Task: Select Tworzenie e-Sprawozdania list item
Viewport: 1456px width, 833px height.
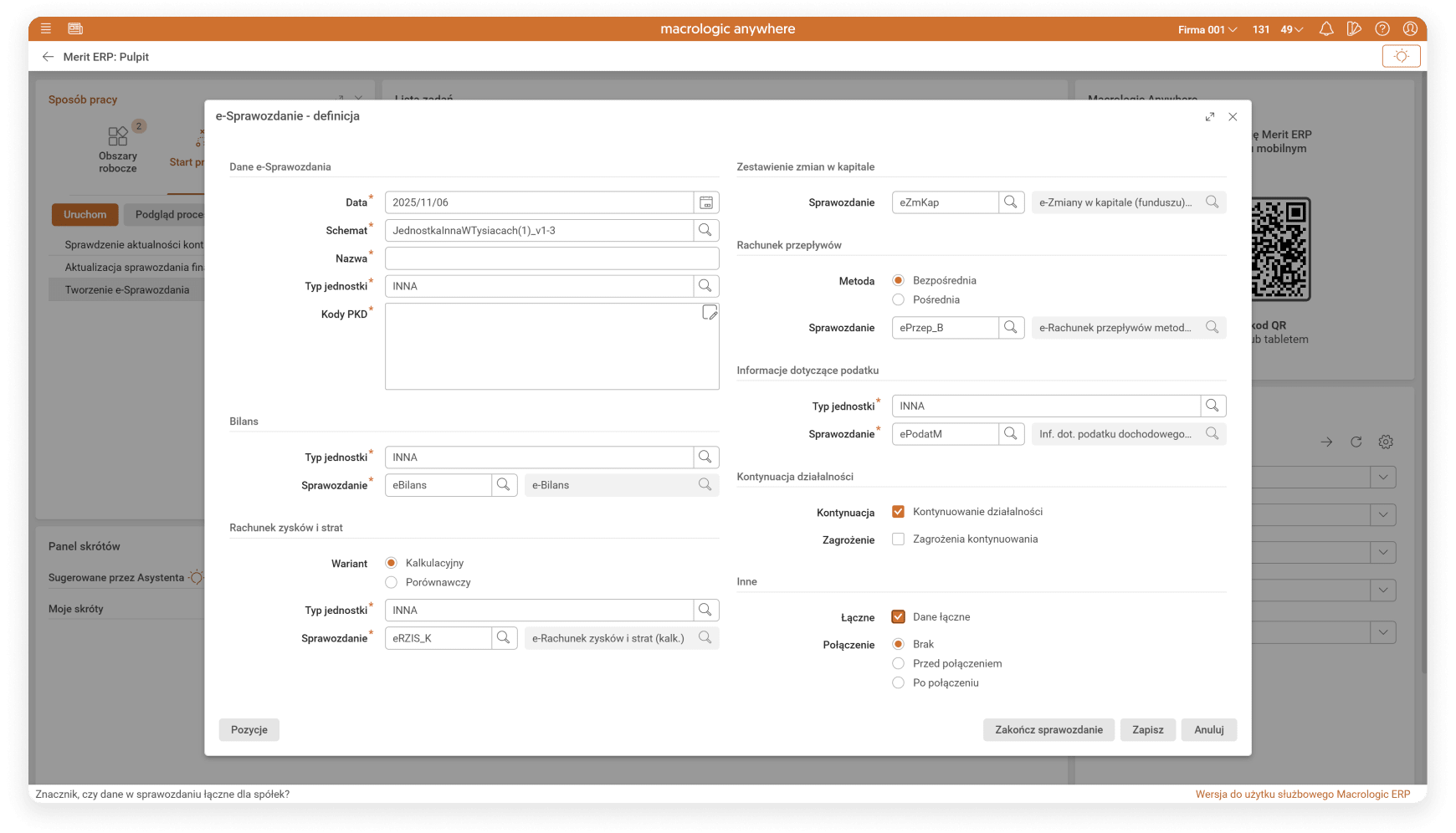Action: pos(127,290)
